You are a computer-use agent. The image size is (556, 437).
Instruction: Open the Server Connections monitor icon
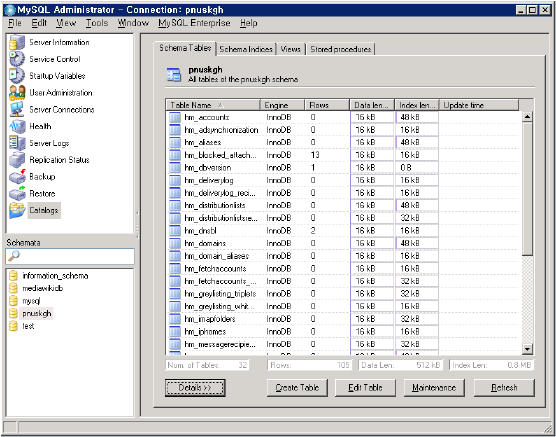point(17,109)
